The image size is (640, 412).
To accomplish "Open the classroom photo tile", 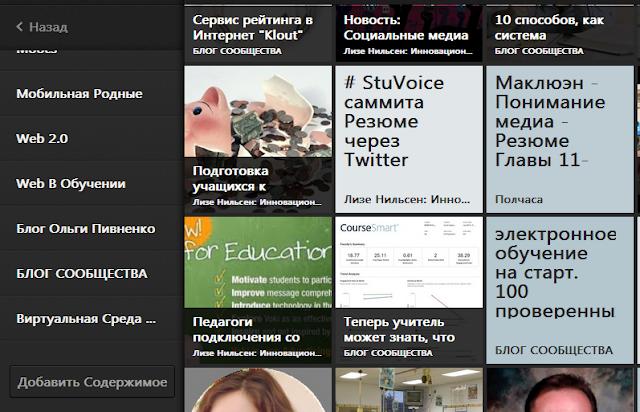I will click(409, 390).
